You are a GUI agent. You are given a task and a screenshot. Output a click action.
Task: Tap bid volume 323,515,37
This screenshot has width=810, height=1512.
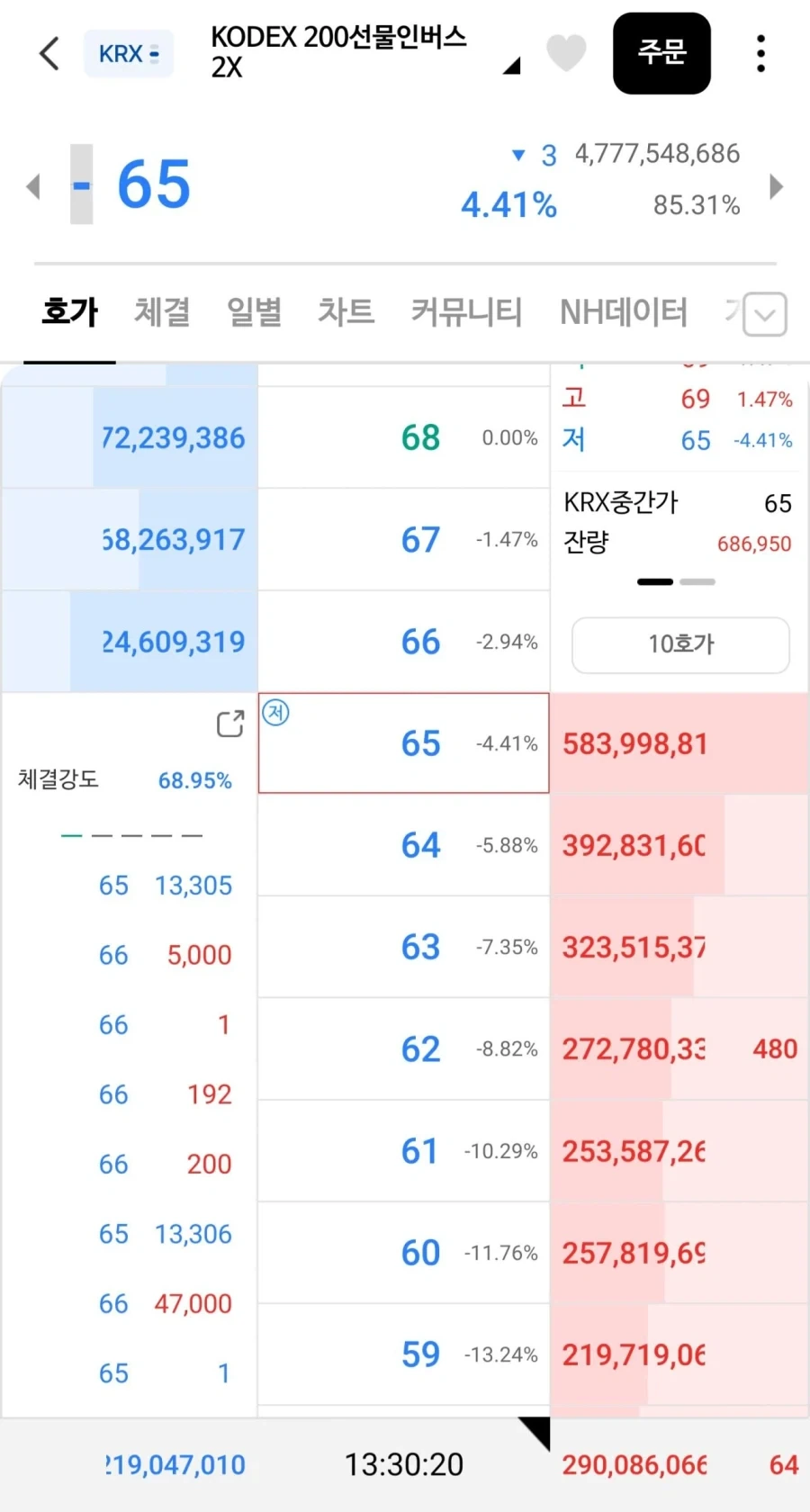tap(634, 947)
